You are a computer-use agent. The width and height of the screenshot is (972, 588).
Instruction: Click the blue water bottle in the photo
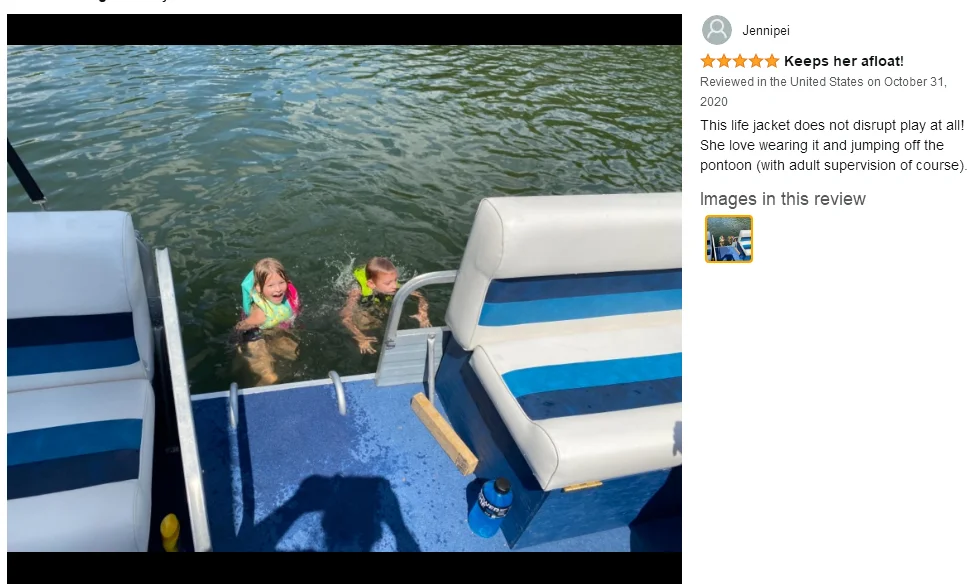coord(489,507)
